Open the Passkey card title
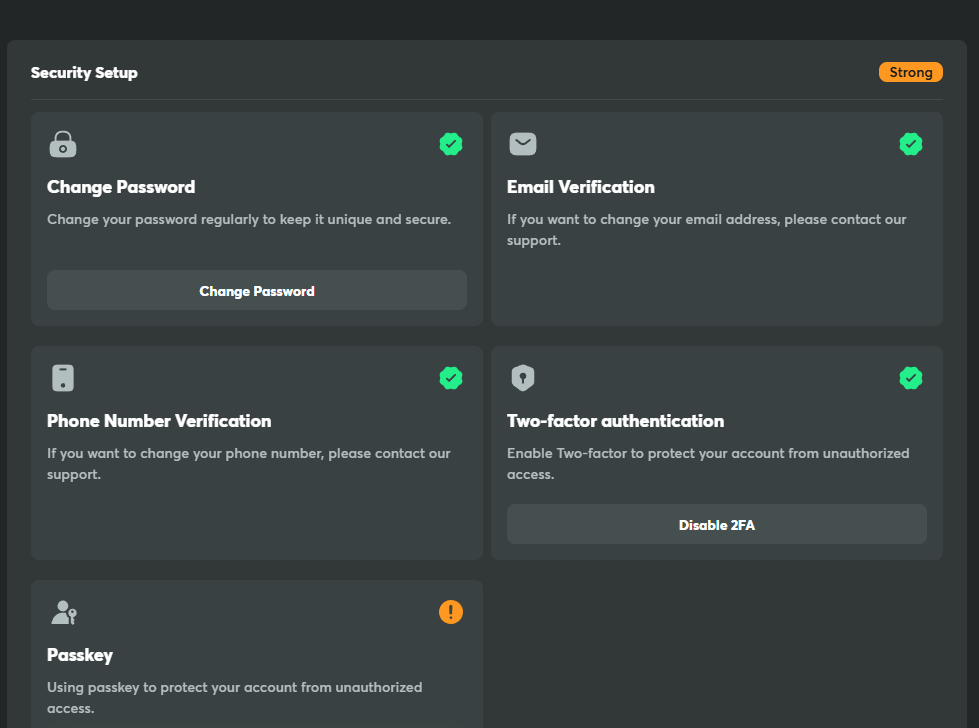979x728 pixels. coord(80,655)
